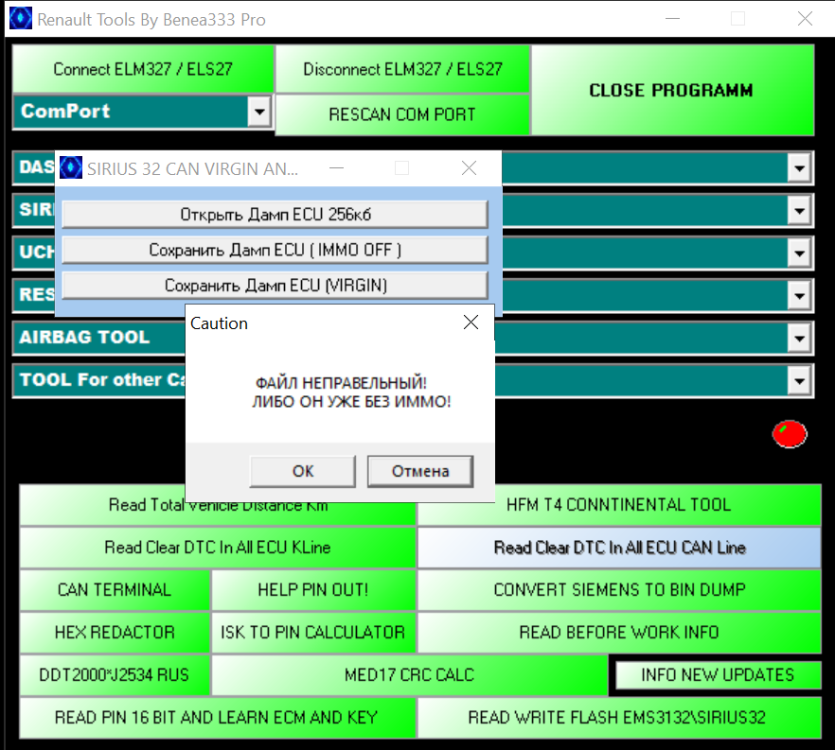
Task: Open HELP PIN OUT!
Action: pyautogui.click(x=313, y=590)
